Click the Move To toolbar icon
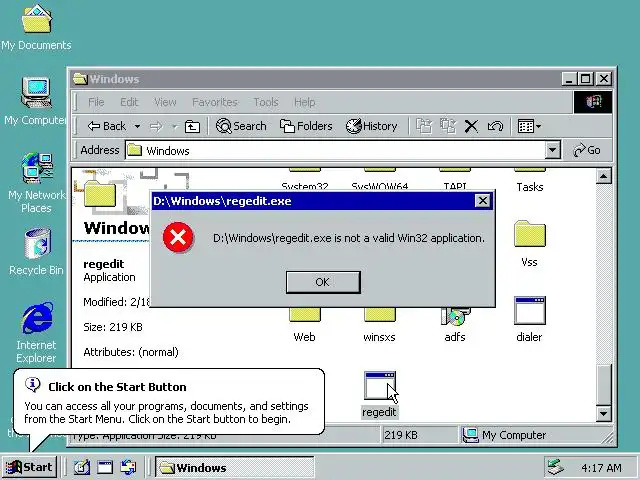Screen dimensions: 640x480 click(x=424, y=126)
